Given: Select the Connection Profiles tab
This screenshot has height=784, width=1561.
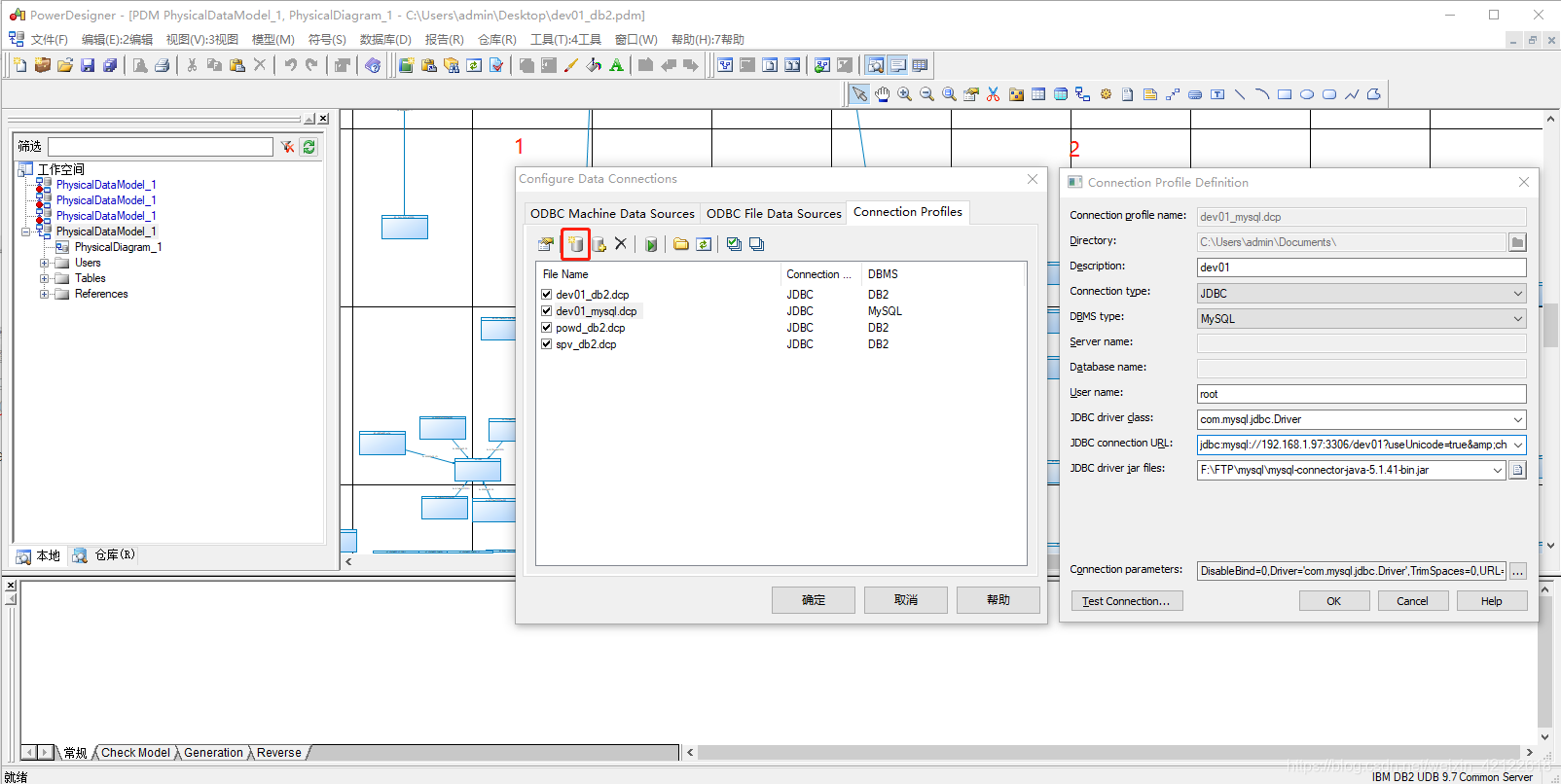Looking at the screenshot, I should tap(908, 212).
